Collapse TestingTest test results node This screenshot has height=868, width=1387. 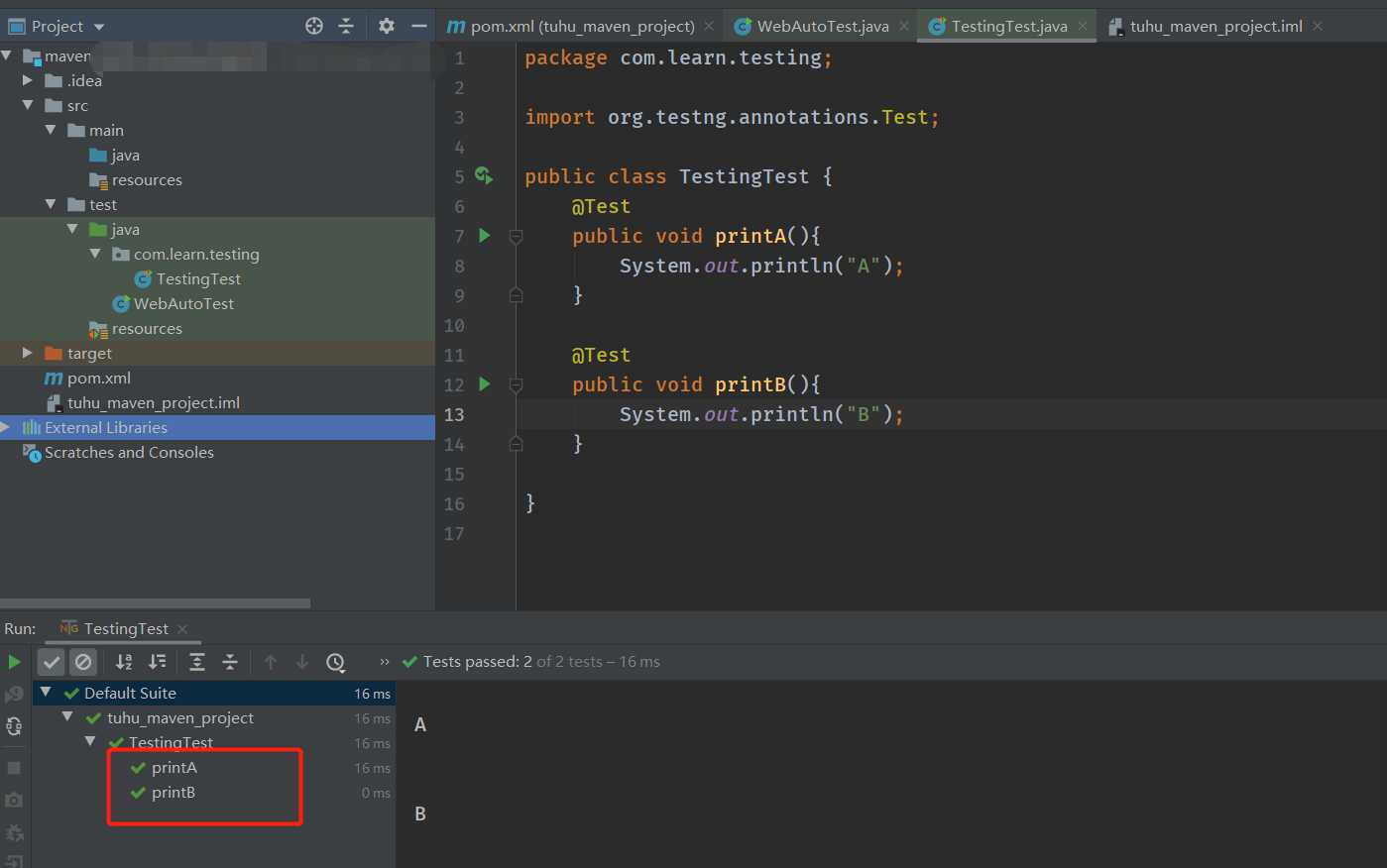click(x=90, y=741)
